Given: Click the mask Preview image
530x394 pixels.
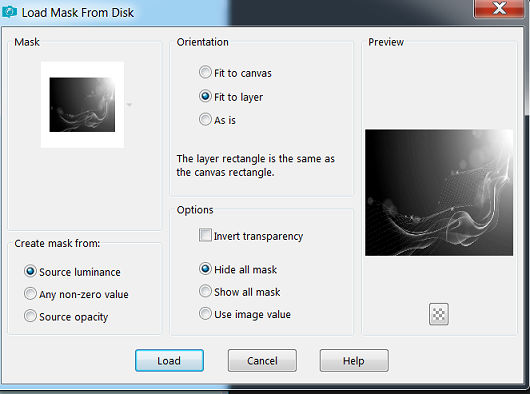Looking at the screenshot, I should [x=439, y=192].
